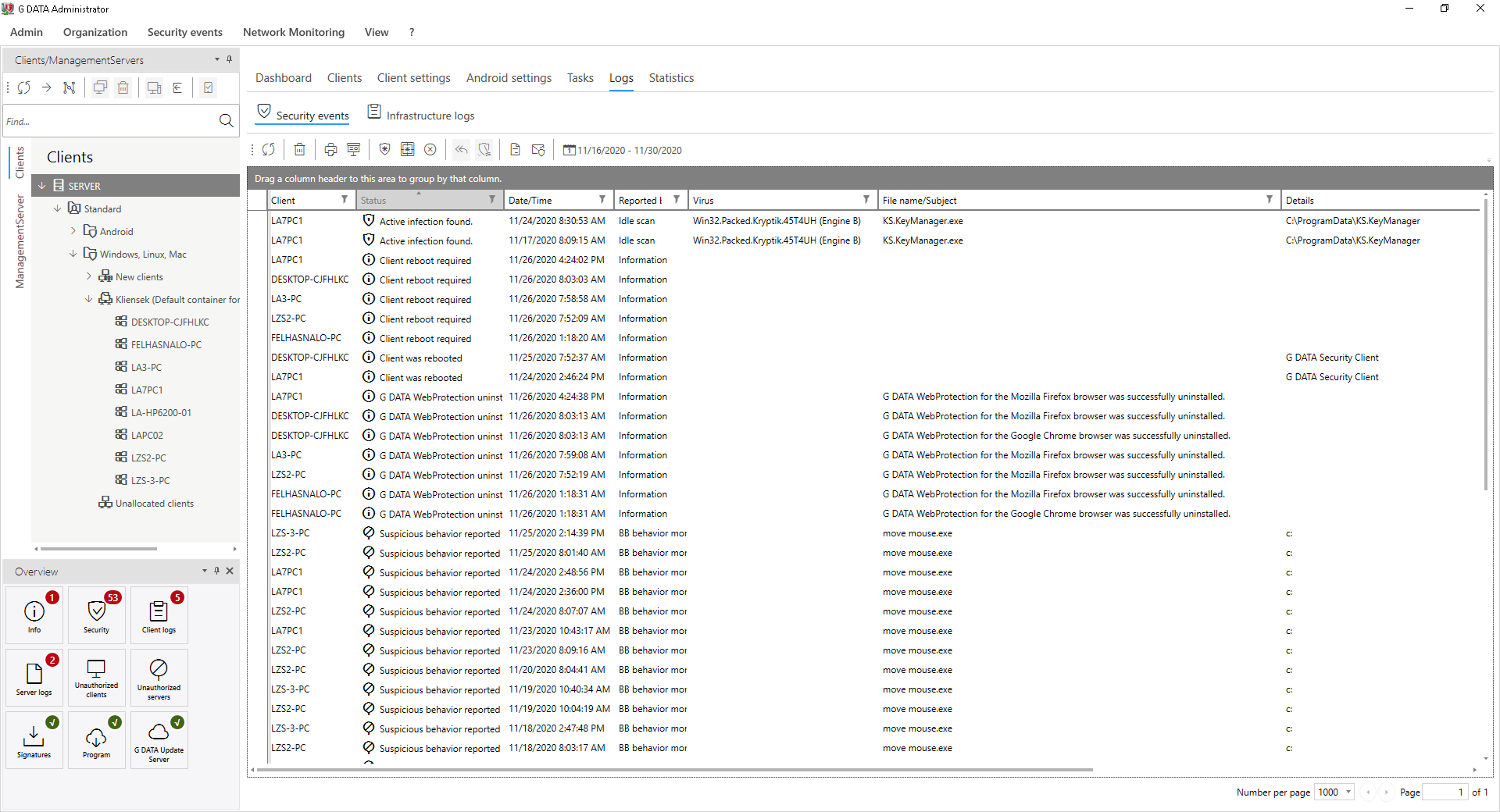The image size is (1500, 812).
Task: Open the Admin menu
Action: coord(27,32)
